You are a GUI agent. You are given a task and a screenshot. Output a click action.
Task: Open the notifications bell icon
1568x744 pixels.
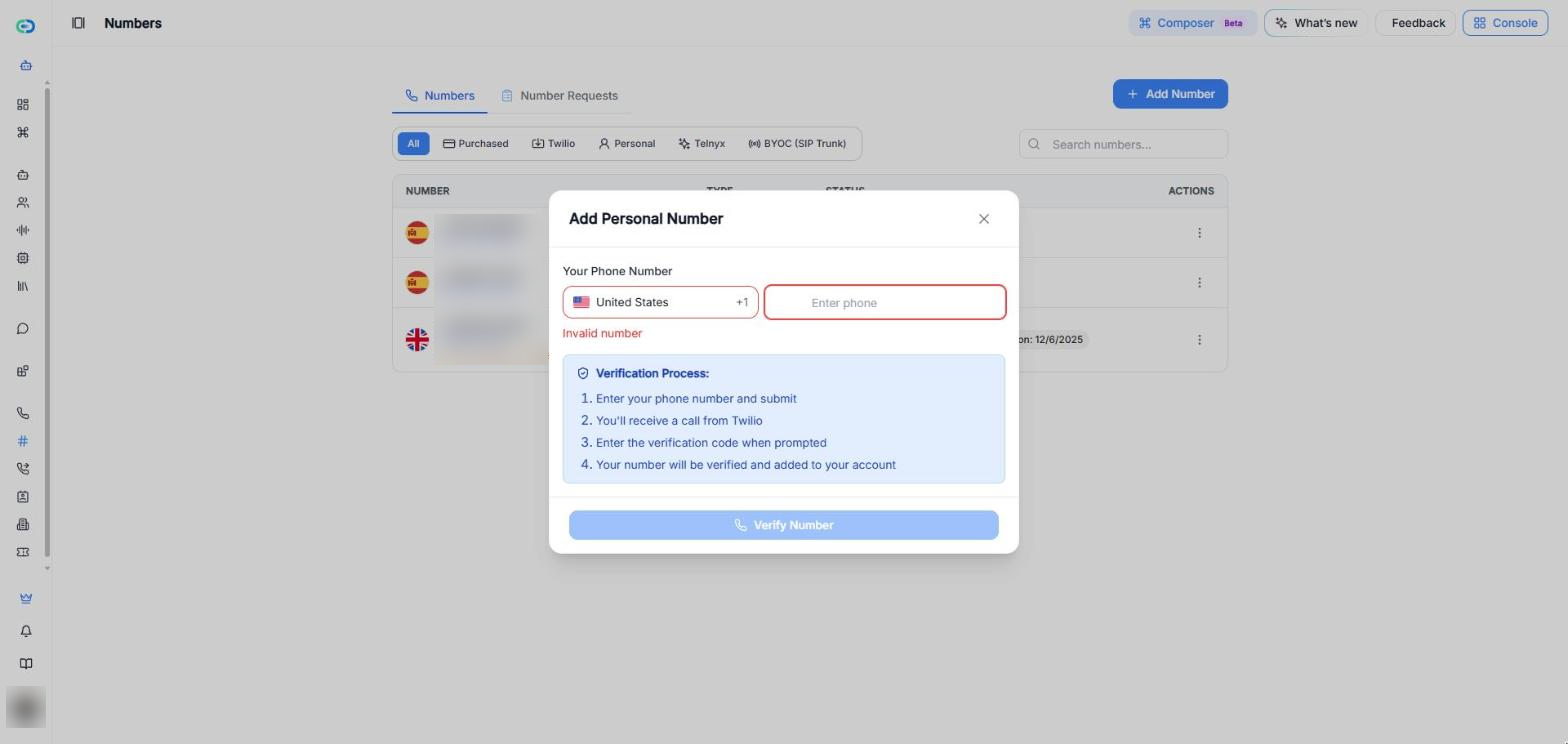(x=26, y=631)
